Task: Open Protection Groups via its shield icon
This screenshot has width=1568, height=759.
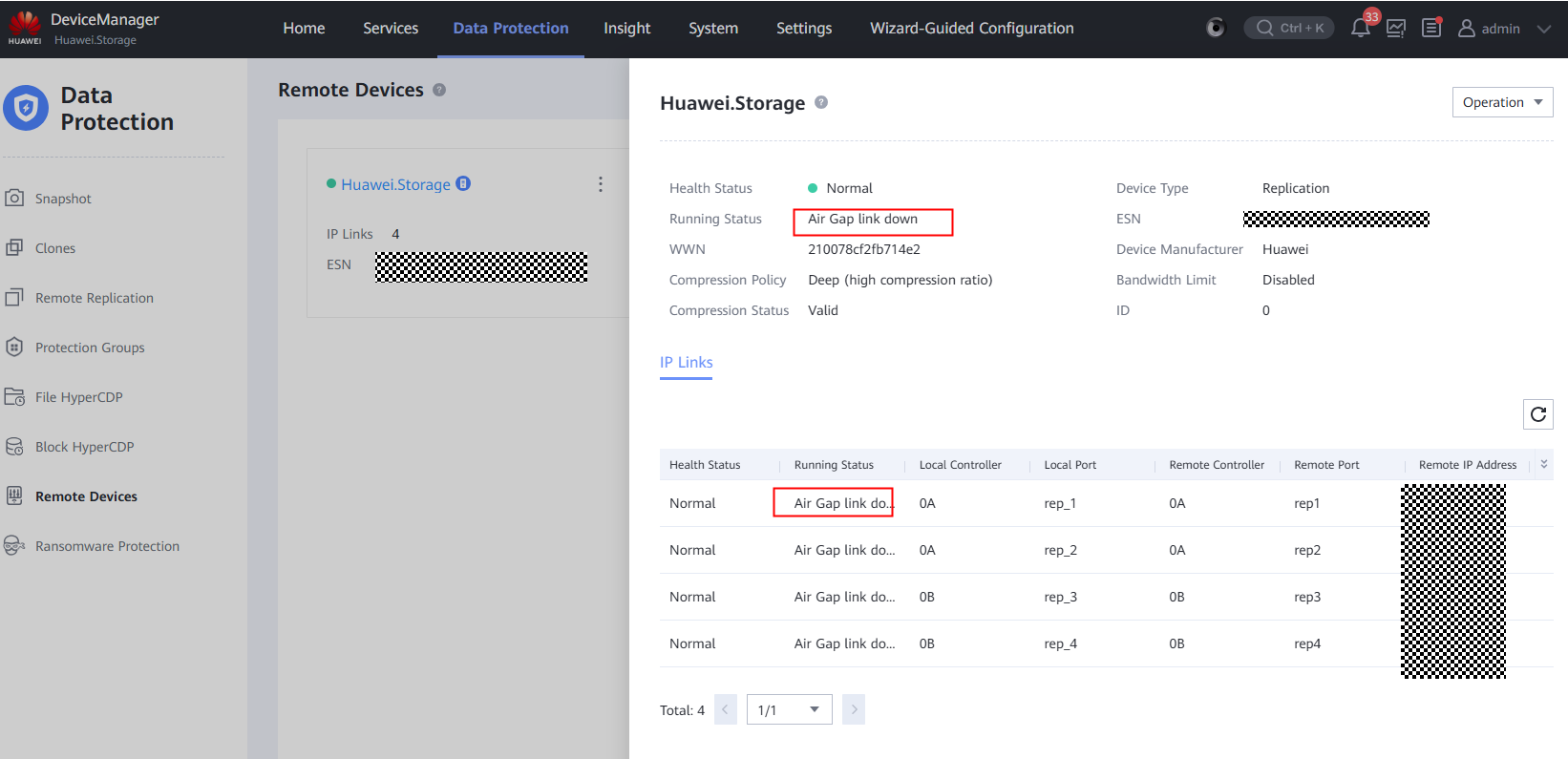Action: (x=14, y=347)
